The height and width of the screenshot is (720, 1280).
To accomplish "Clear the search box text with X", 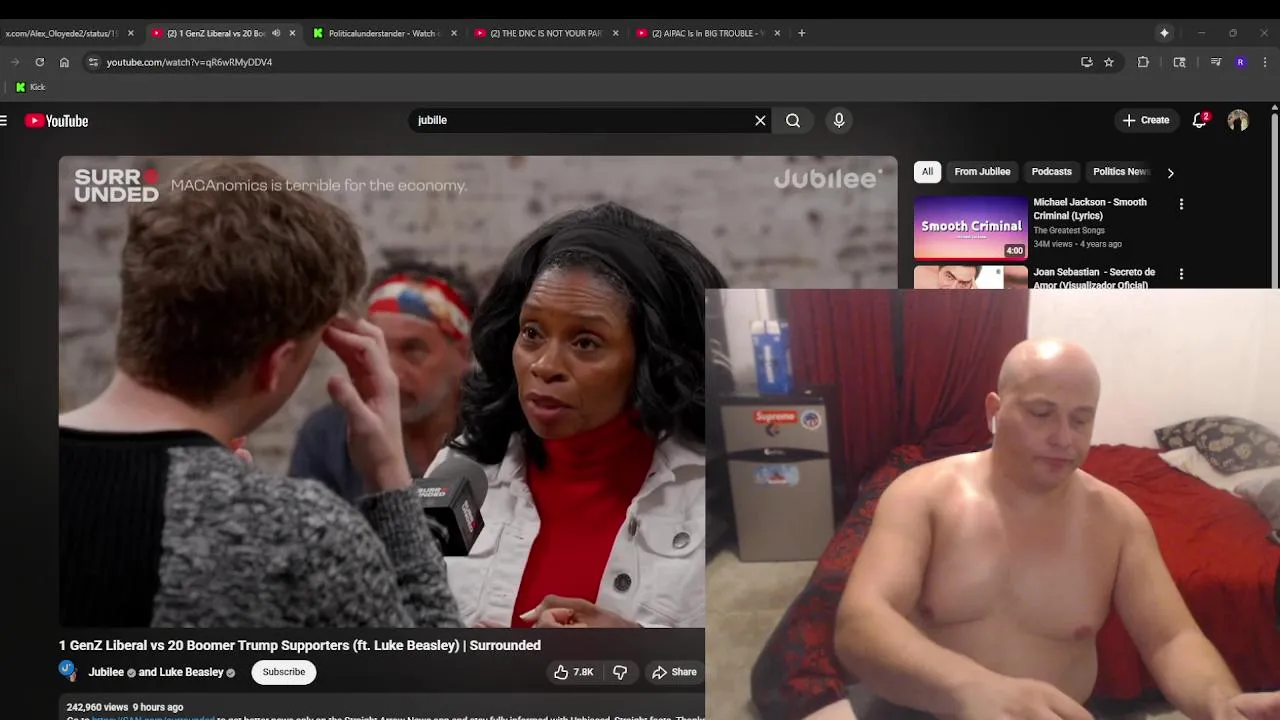I will (x=760, y=120).
